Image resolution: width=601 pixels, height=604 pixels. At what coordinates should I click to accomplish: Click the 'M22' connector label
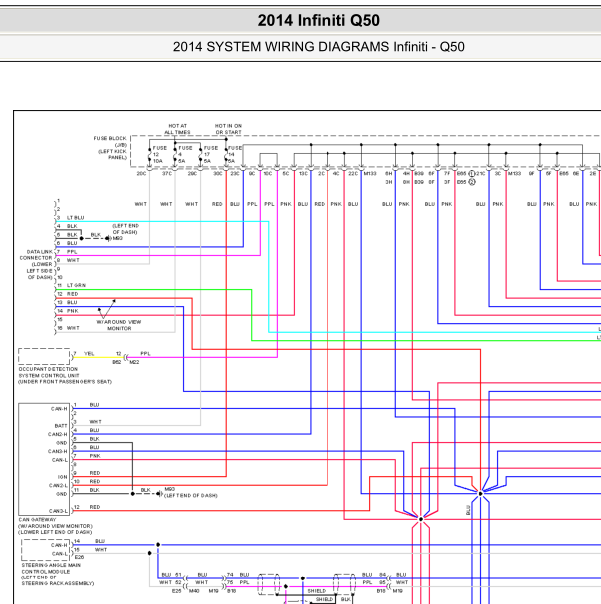(134, 362)
